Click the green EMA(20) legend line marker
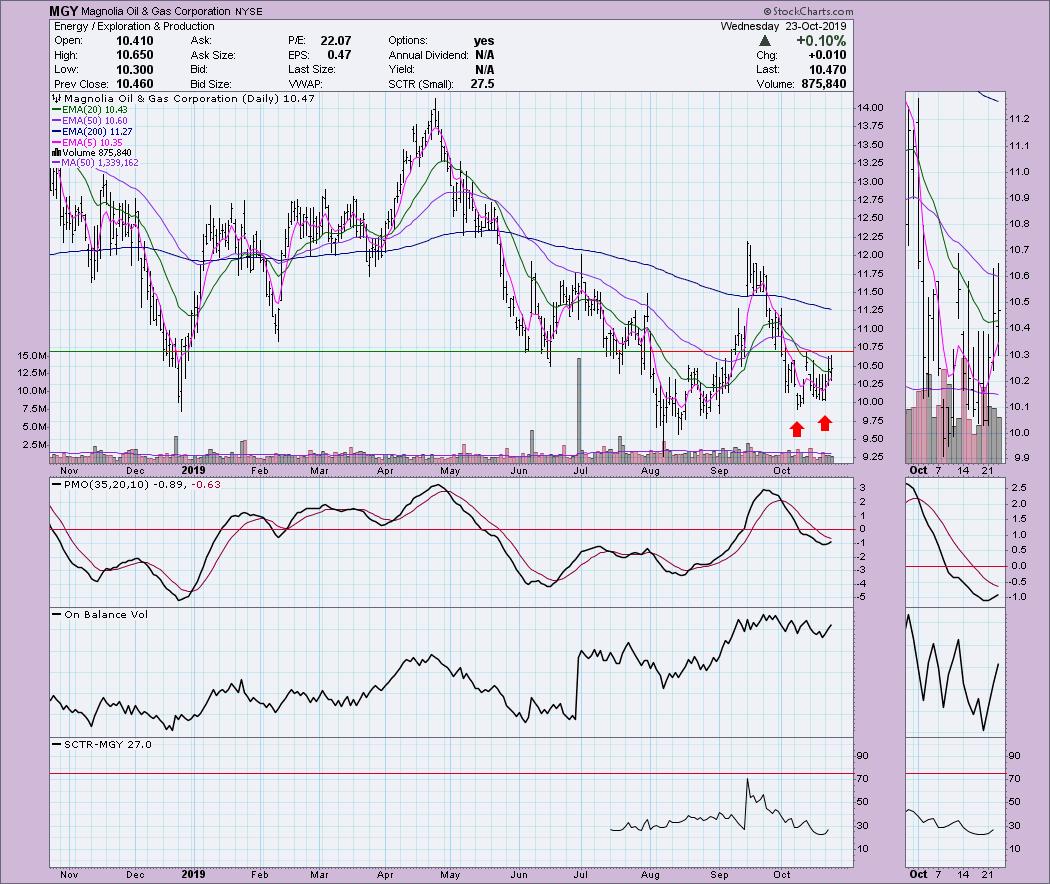This screenshot has height=884, width=1050. click(x=56, y=109)
